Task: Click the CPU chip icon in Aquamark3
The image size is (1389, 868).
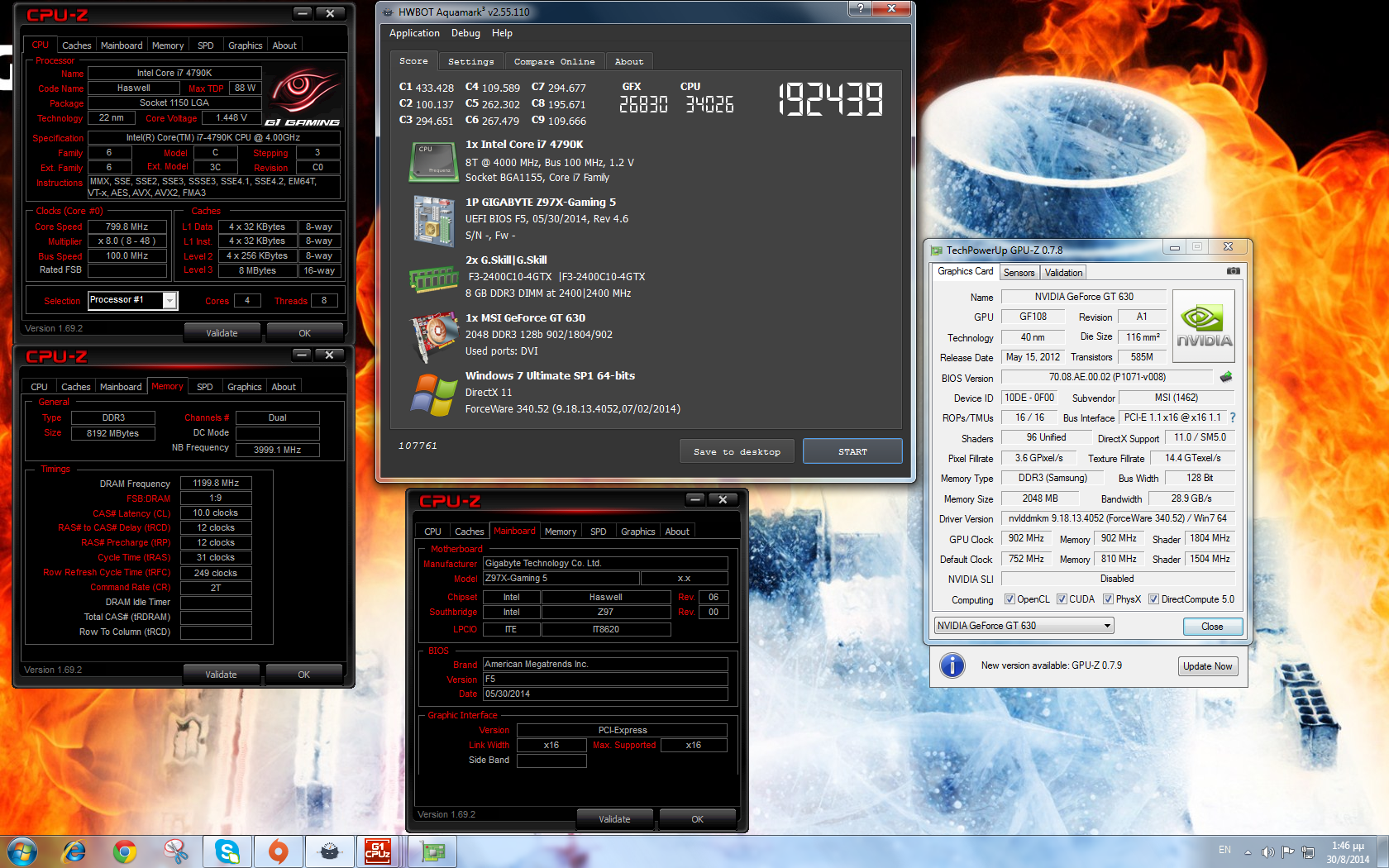Action: [433, 161]
